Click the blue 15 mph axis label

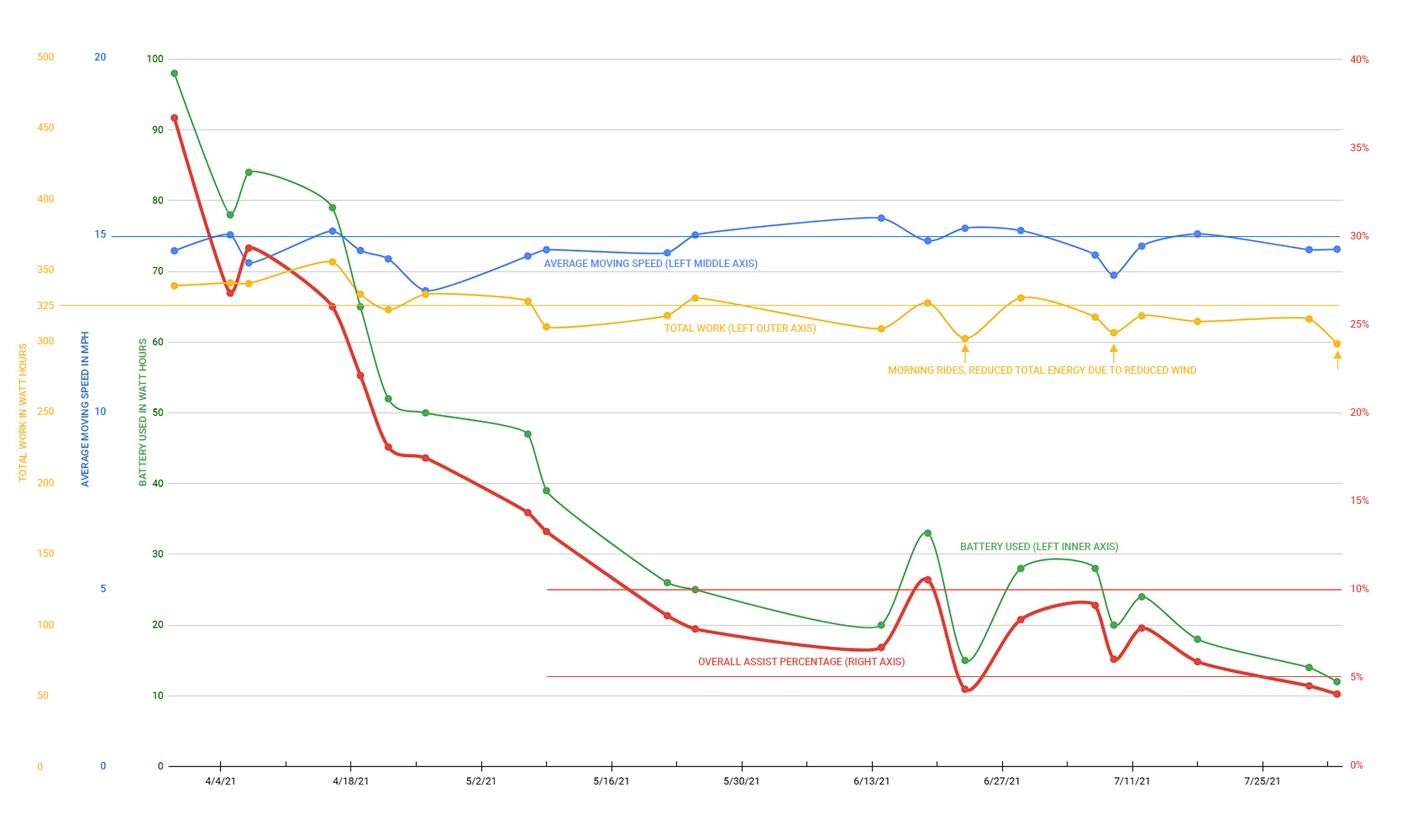[101, 234]
